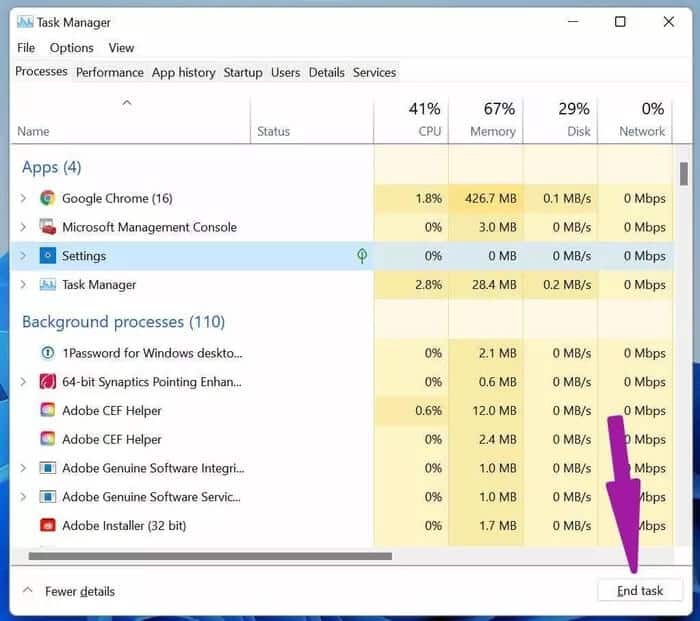The image size is (700, 621).
Task: Click Chrome's 1.8% CPU cell
Action: pos(411,198)
